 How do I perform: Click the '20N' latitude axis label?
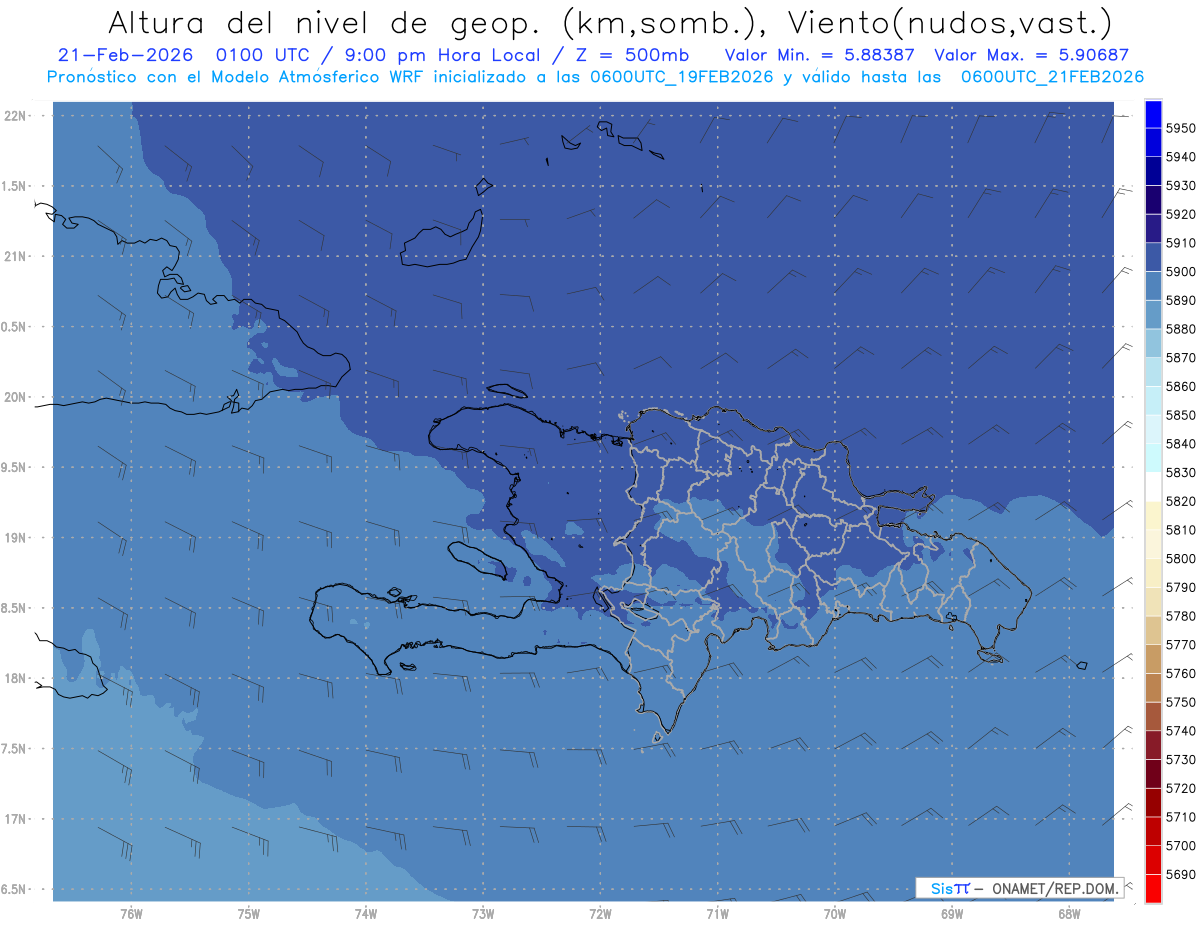pos(17,397)
